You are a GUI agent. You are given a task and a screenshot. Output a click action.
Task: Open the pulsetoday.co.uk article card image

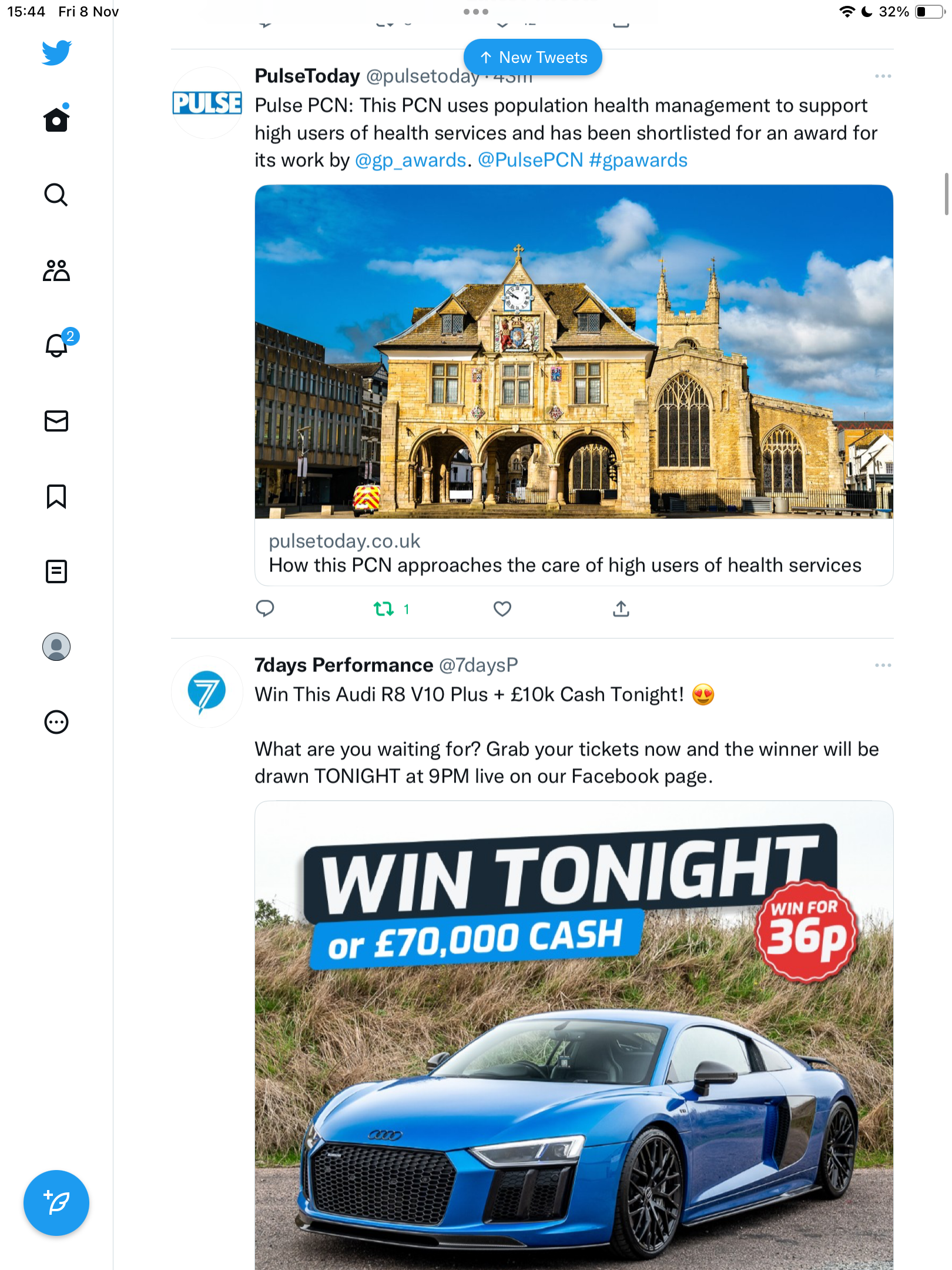pos(574,352)
